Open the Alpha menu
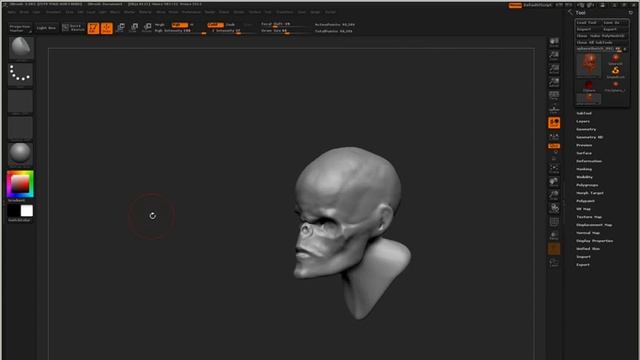 (x=12, y=12)
